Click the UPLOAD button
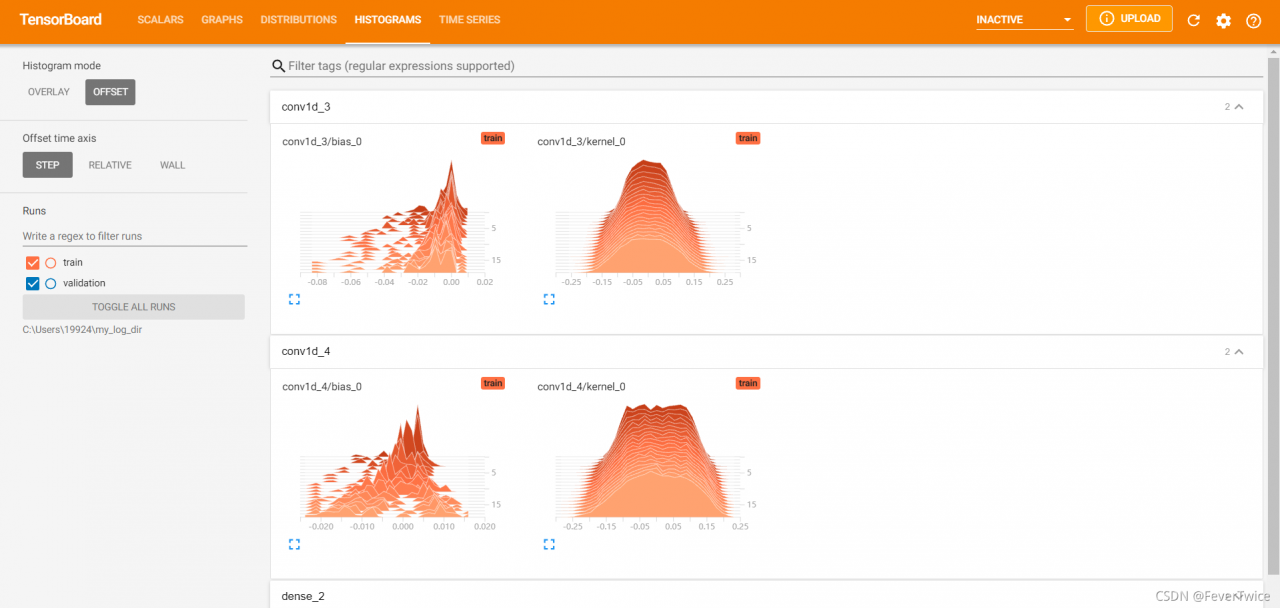Viewport: 1280px width, 608px height. pyautogui.click(x=1129, y=19)
